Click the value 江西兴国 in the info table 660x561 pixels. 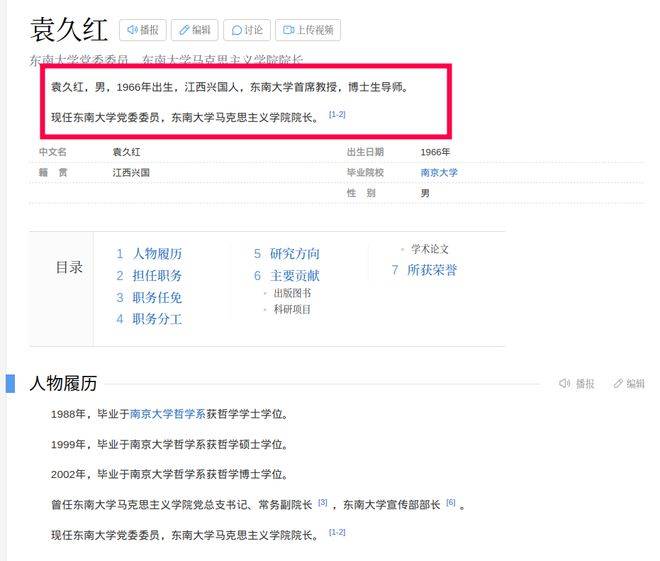(131, 172)
